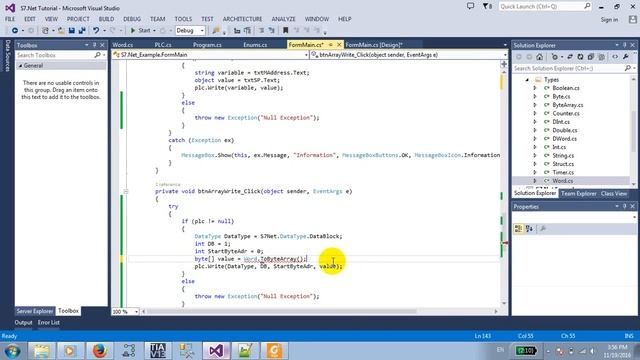The image size is (640, 360).
Task: Pin the Toolbox panel with auto-hide pushpin
Action: [94, 45]
